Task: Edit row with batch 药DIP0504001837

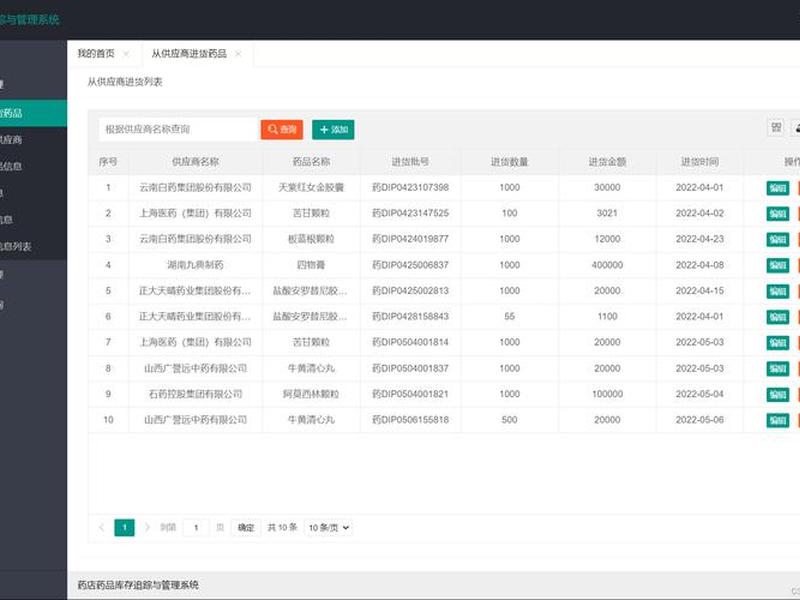Action: [x=778, y=368]
